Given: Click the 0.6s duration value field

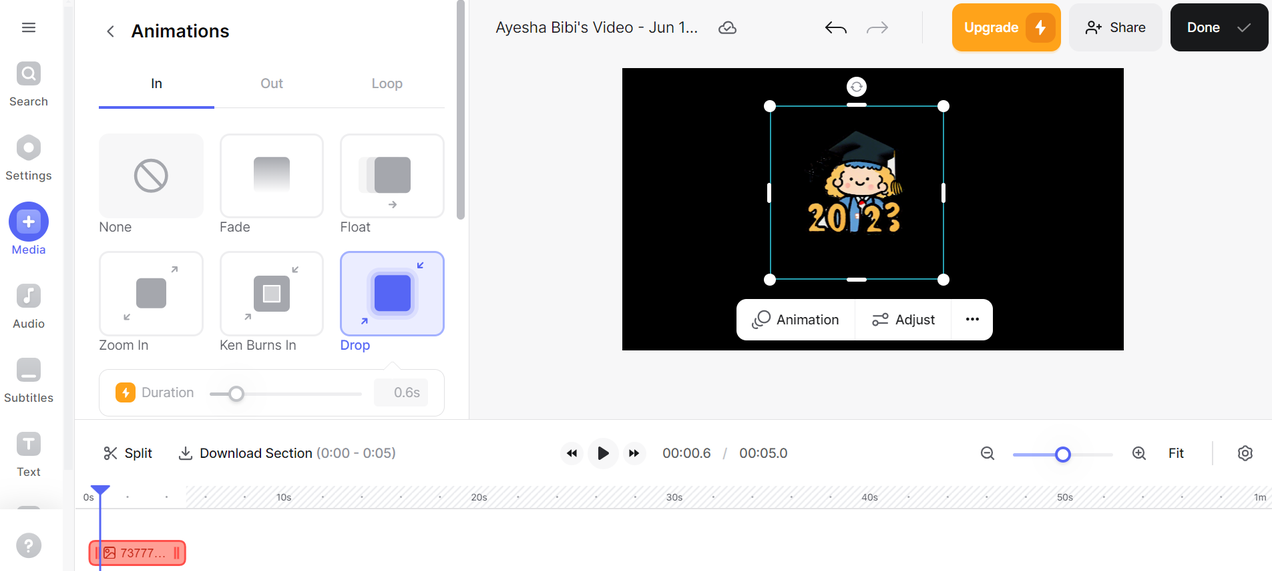Looking at the screenshot, I should [x=401, y=393].
